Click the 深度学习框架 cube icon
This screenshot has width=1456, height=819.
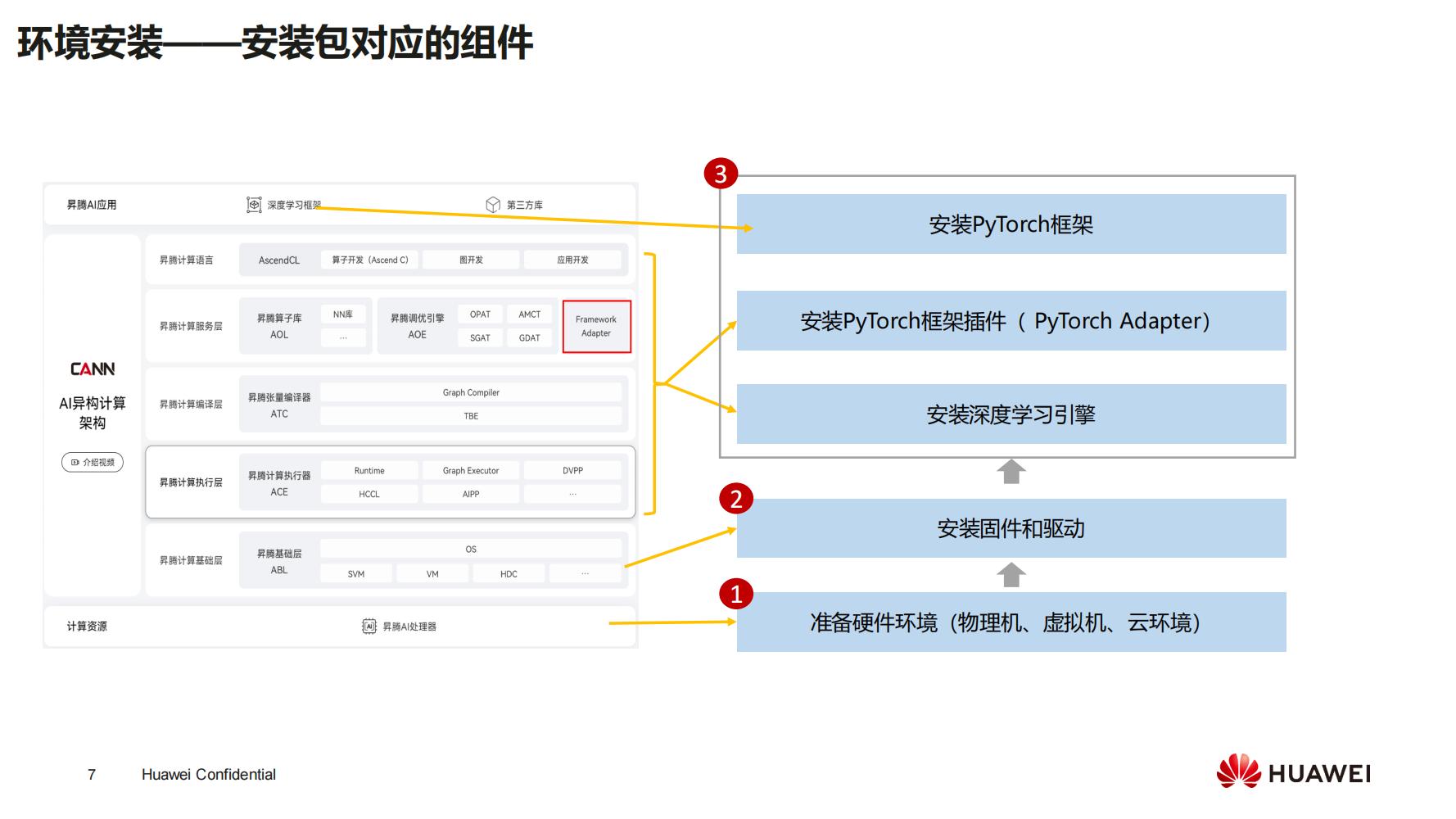pos(254,205)
